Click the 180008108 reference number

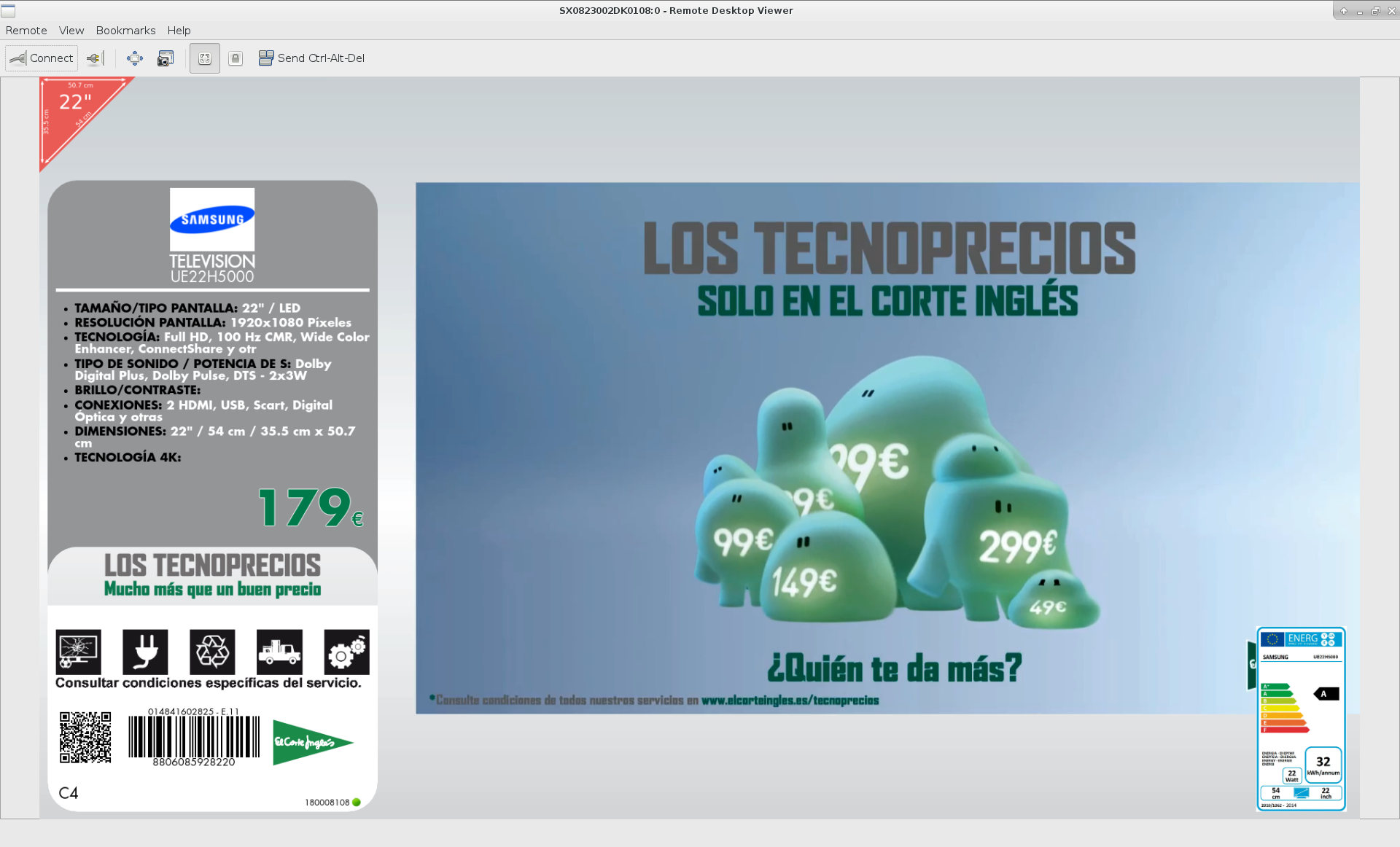tap(327, 803)
